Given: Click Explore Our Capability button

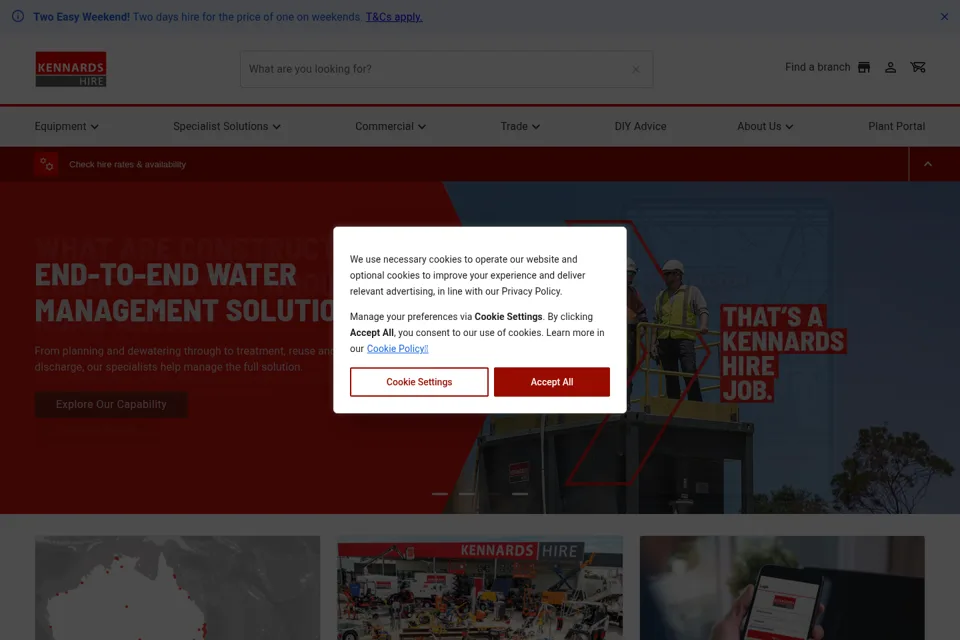Looking at the screenshot, I should [x=111, y=404].
